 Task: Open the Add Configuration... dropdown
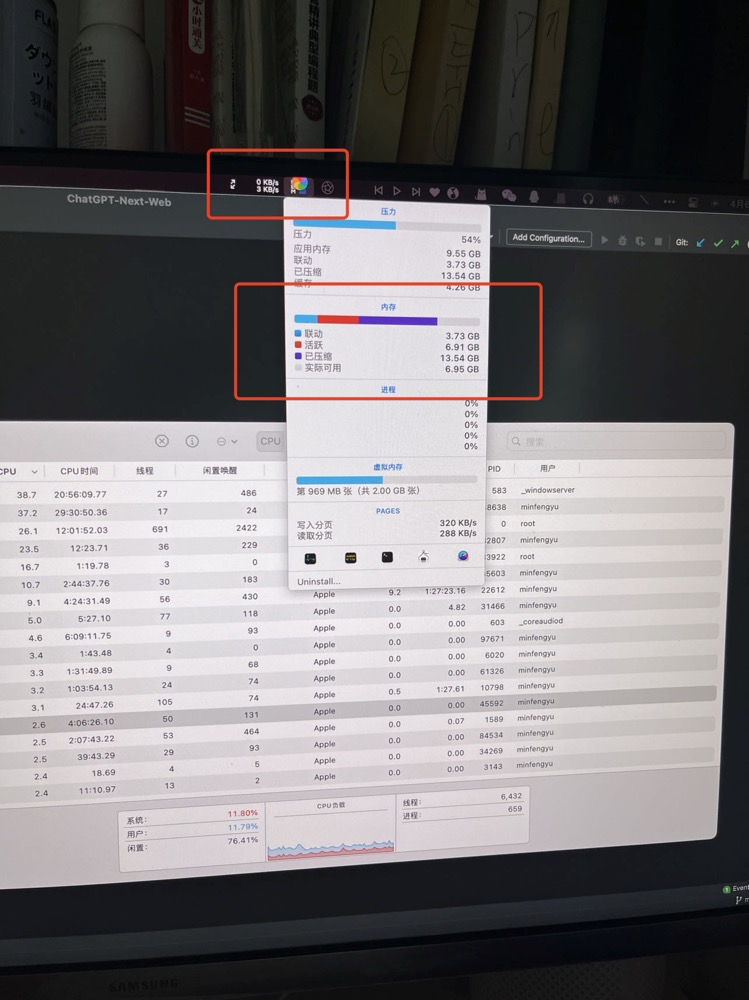[548, 238]
